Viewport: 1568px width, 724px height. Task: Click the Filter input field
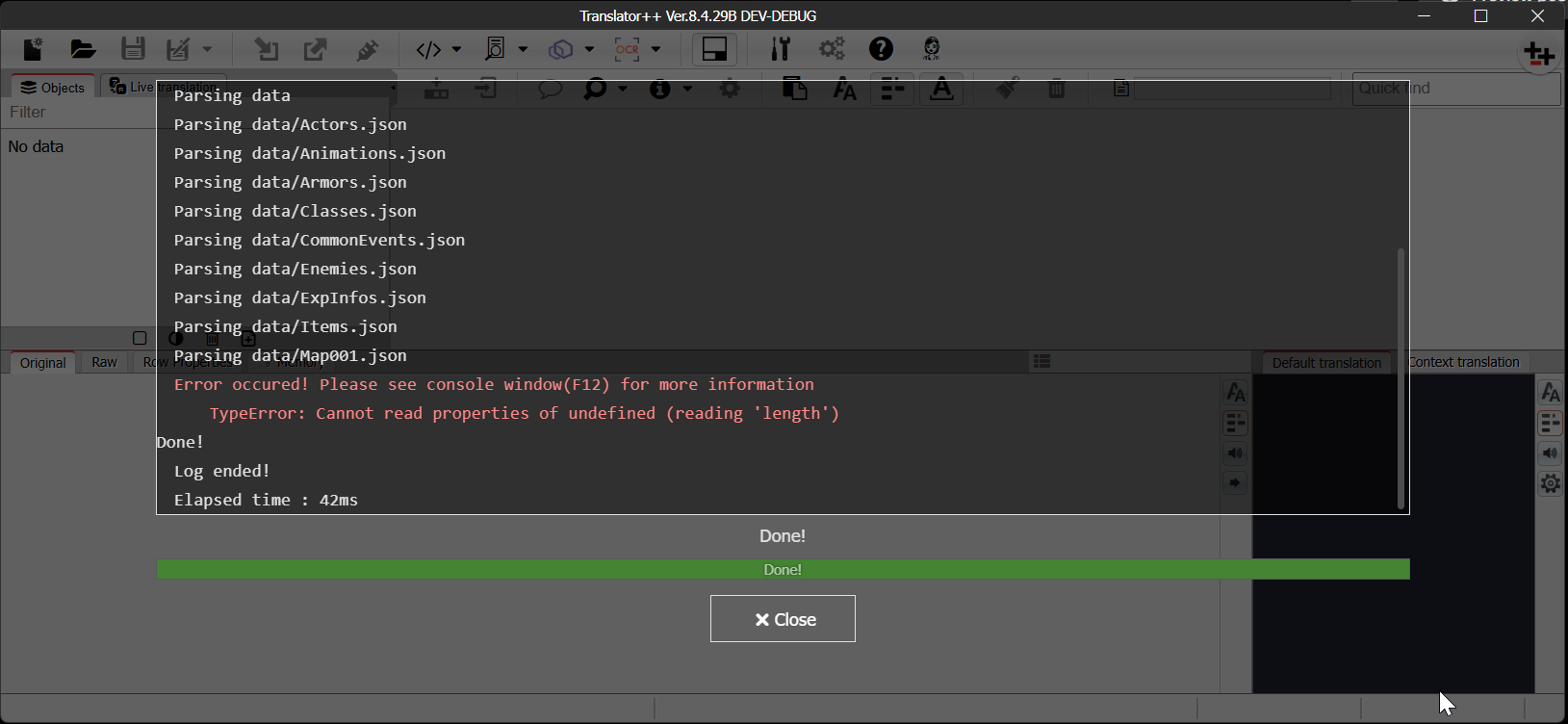tap(79, 113)
